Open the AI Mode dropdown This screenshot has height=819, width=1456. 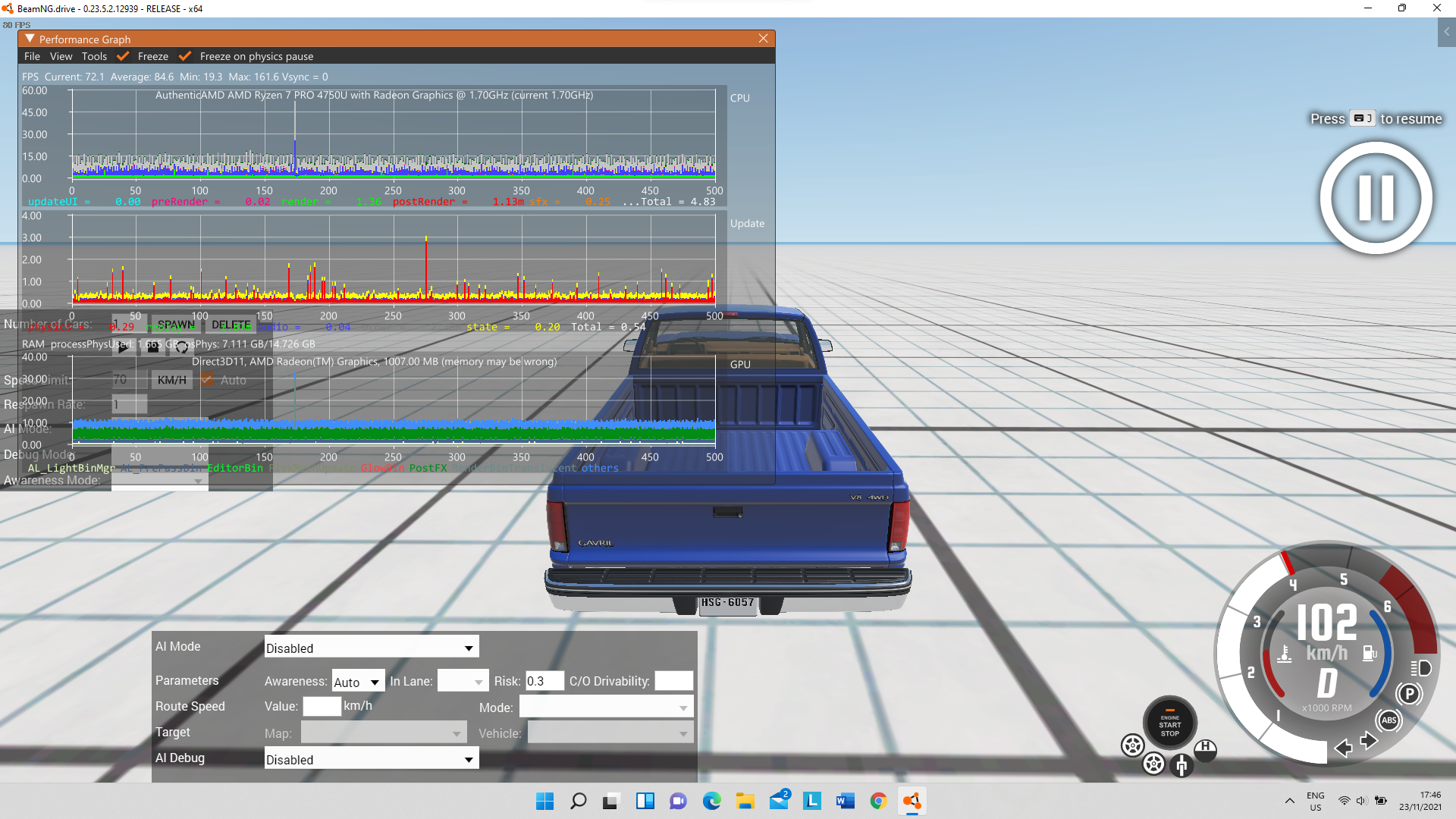tap(372, 648)
